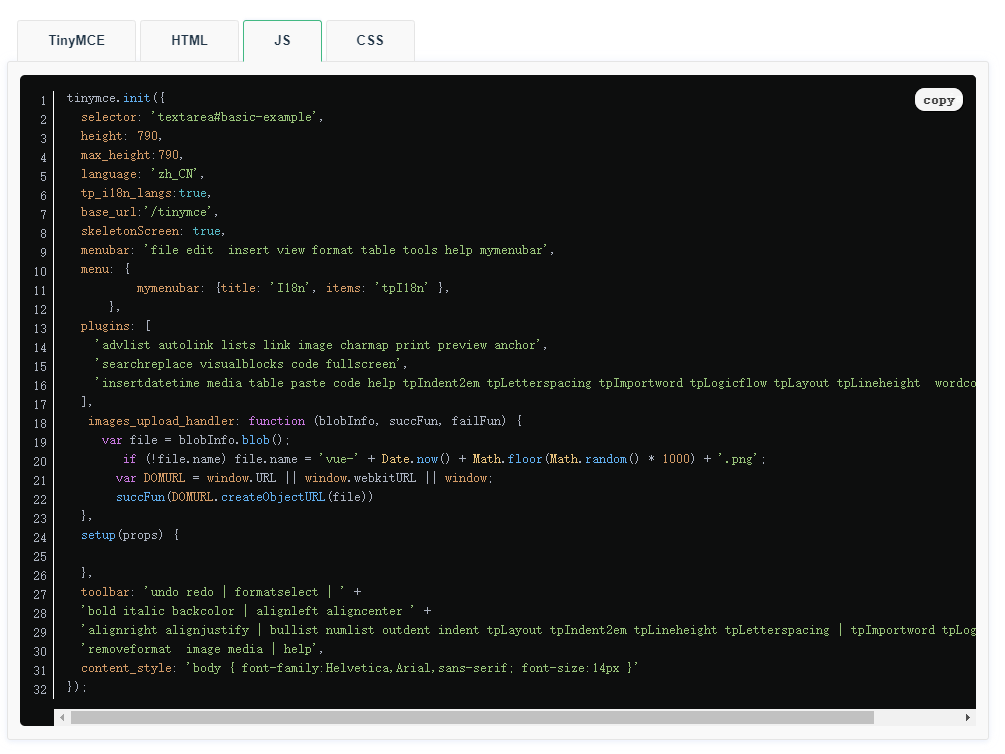
Task: Click the language 'zh_CN' line
Action: click(142, 174)
